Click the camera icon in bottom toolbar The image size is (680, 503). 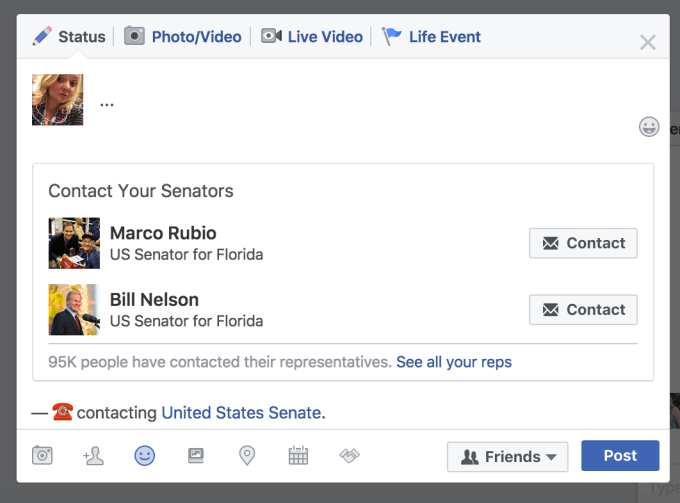(x=42, y=456)
